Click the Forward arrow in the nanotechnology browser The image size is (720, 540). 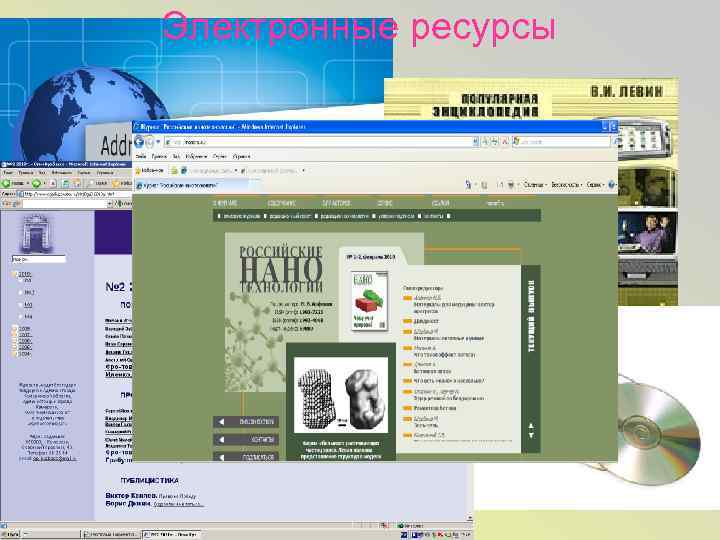[x=150, y=142]
